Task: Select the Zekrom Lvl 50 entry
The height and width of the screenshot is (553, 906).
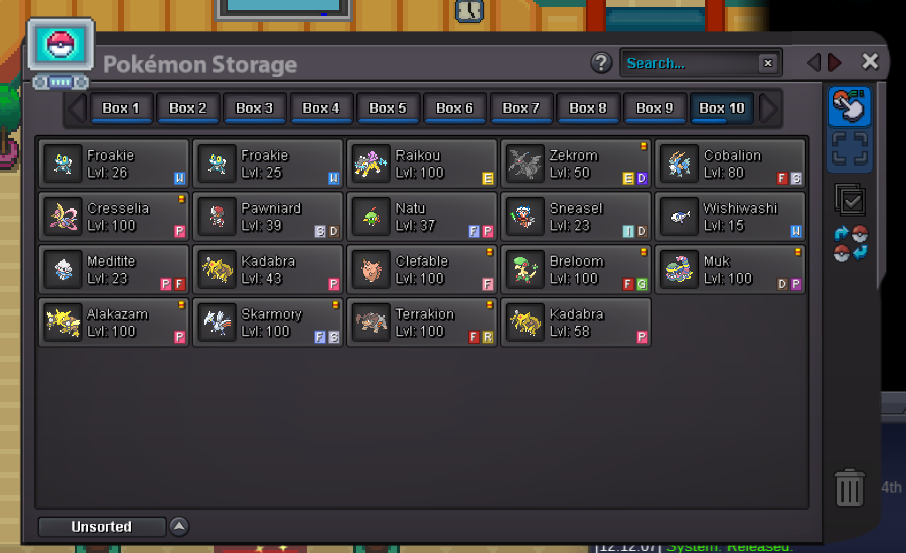Action: click(x=576, y=164)
